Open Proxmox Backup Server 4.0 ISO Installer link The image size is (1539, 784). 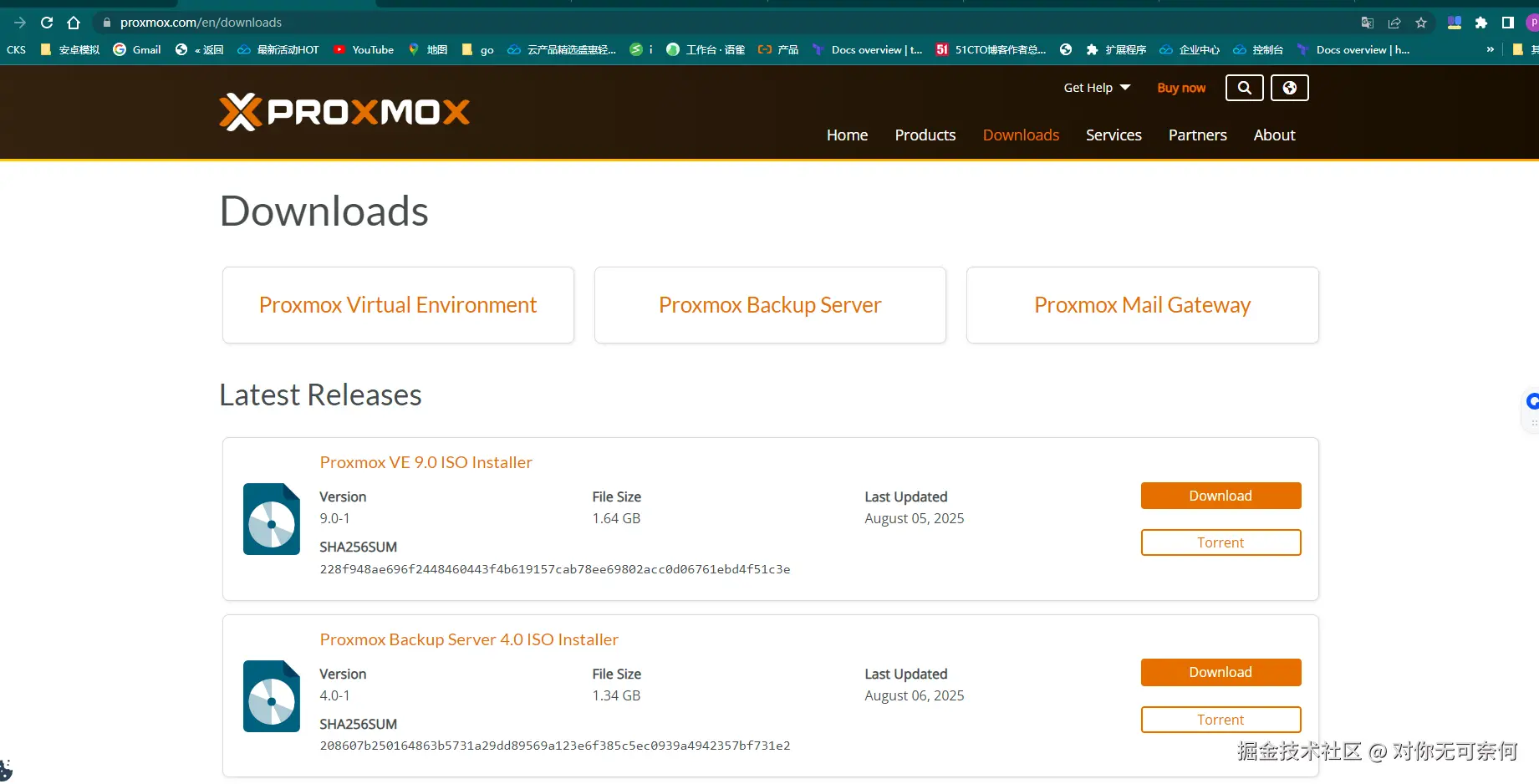coord(469,639)
